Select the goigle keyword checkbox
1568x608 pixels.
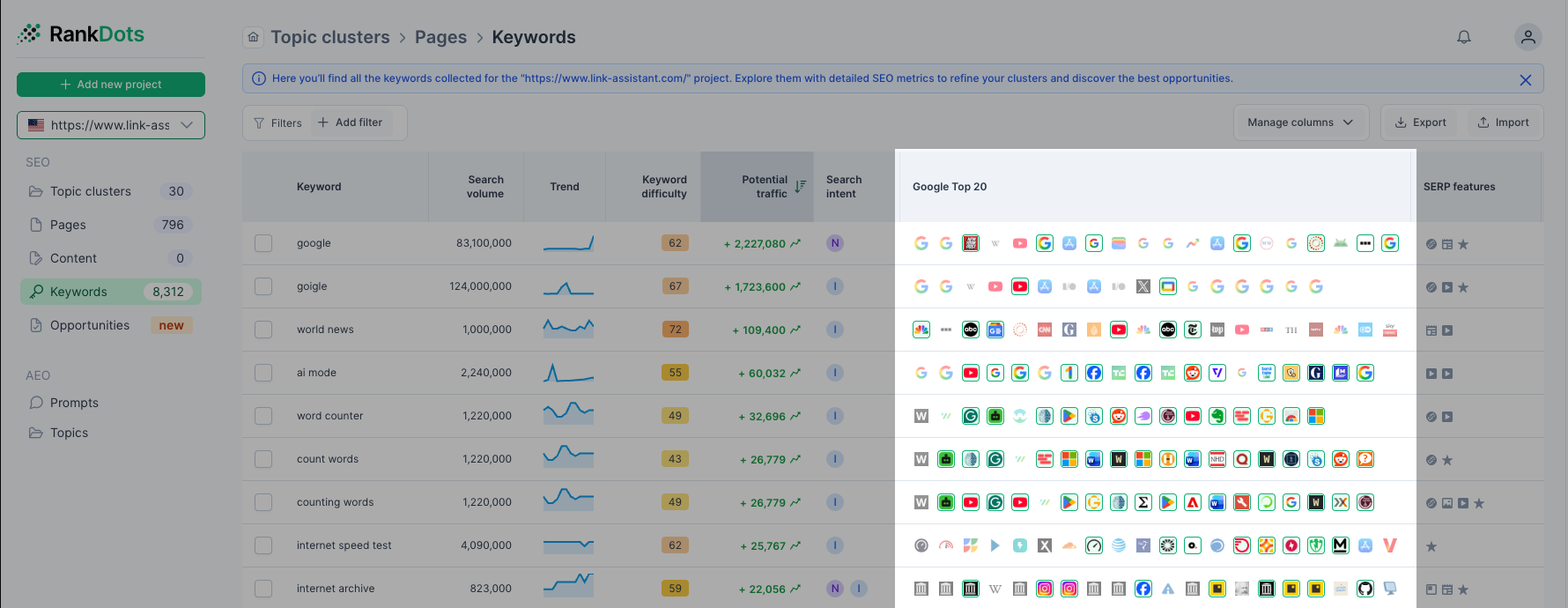[263, 286]
